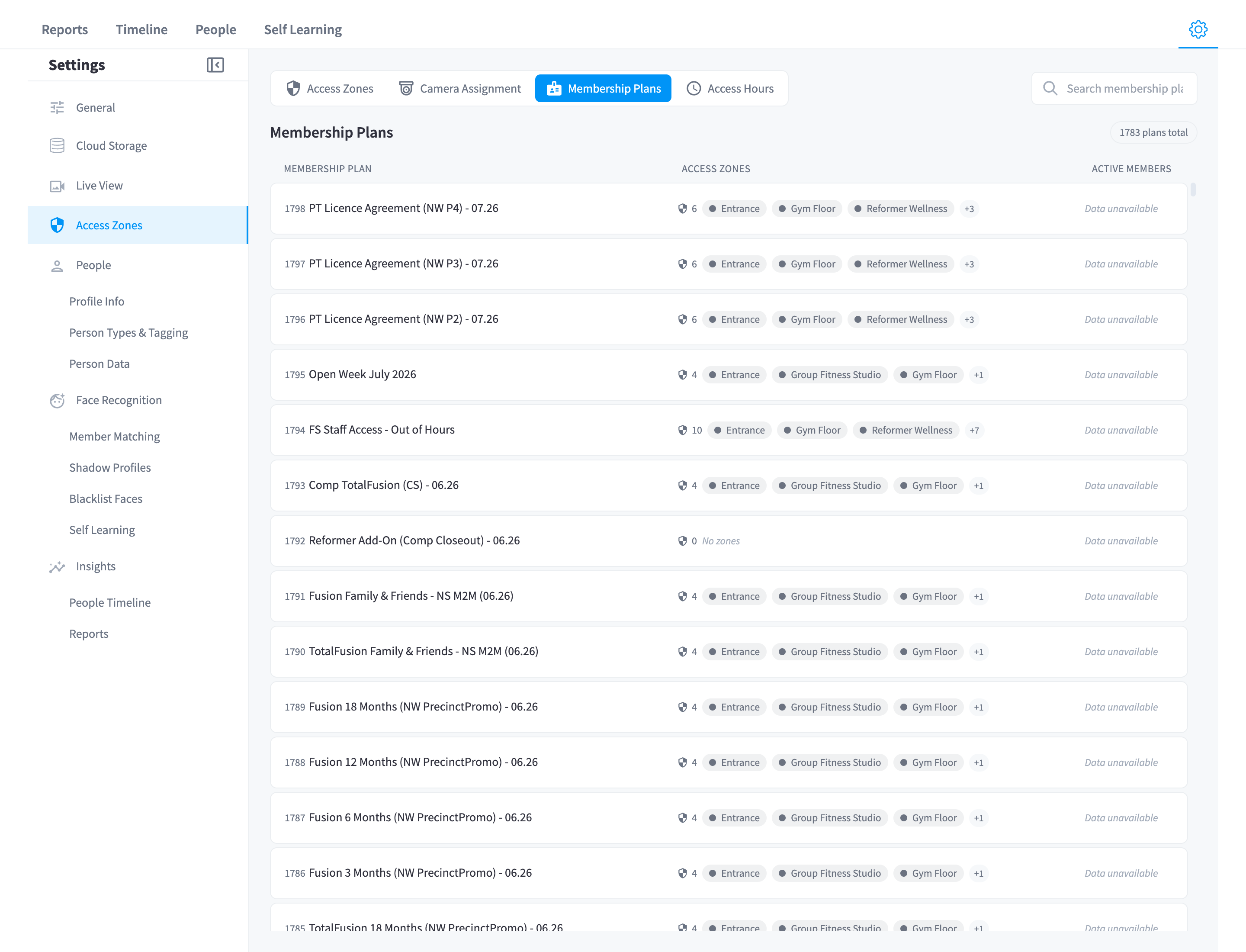Click the Live View camera icon
This screenshot has height=952, width=1246.
[57, 186]
